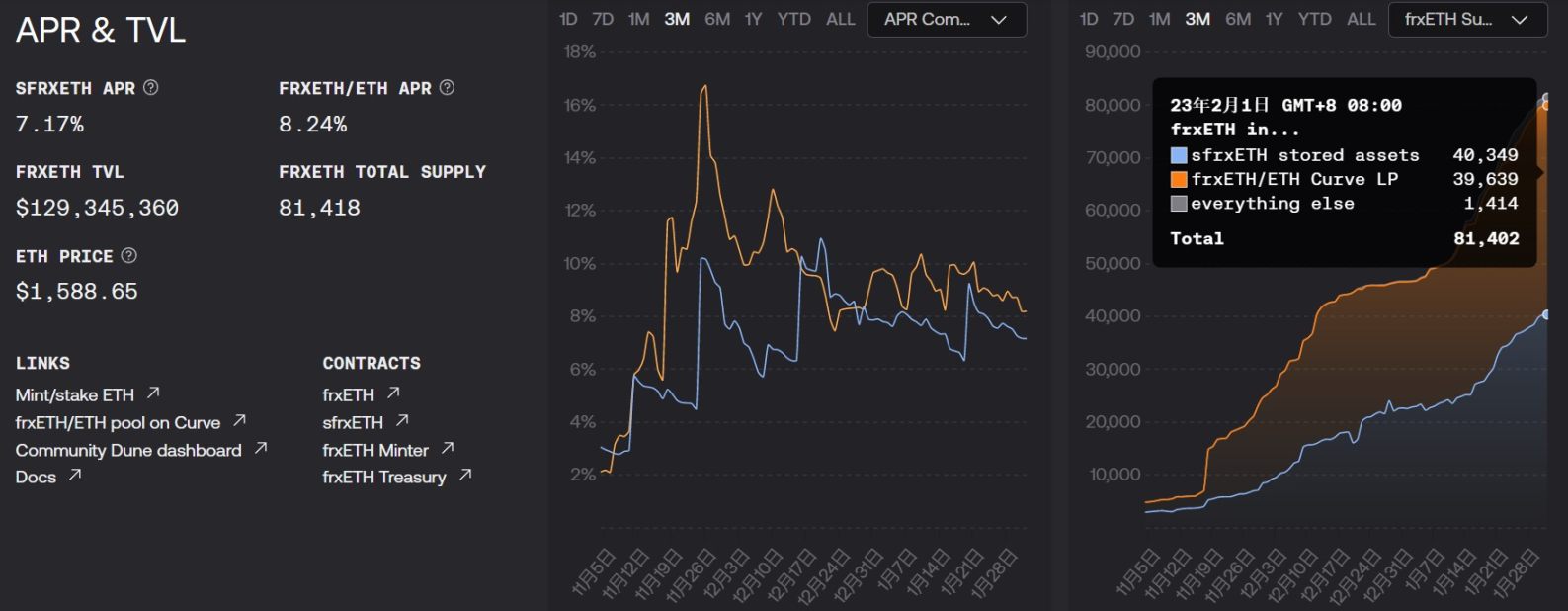Click the blue data point on supply chart
This screenshot has width=1568, height=611.
point(1546,314)
